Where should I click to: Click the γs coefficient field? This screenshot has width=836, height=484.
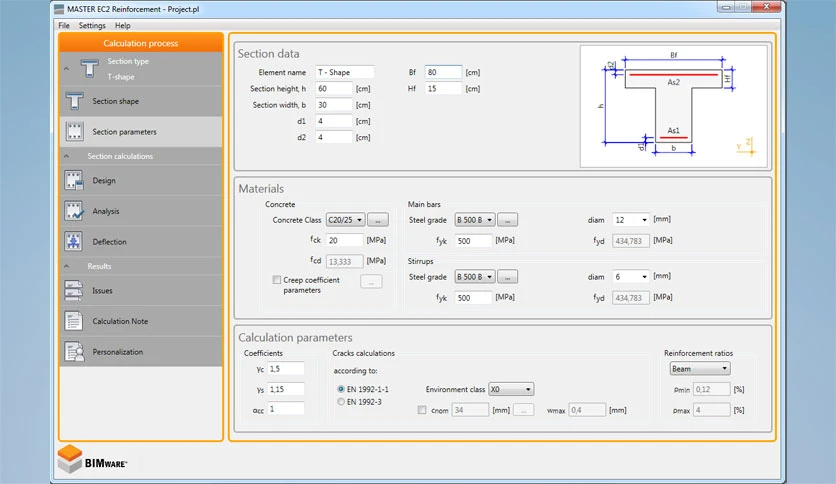[x=286, y=389]
